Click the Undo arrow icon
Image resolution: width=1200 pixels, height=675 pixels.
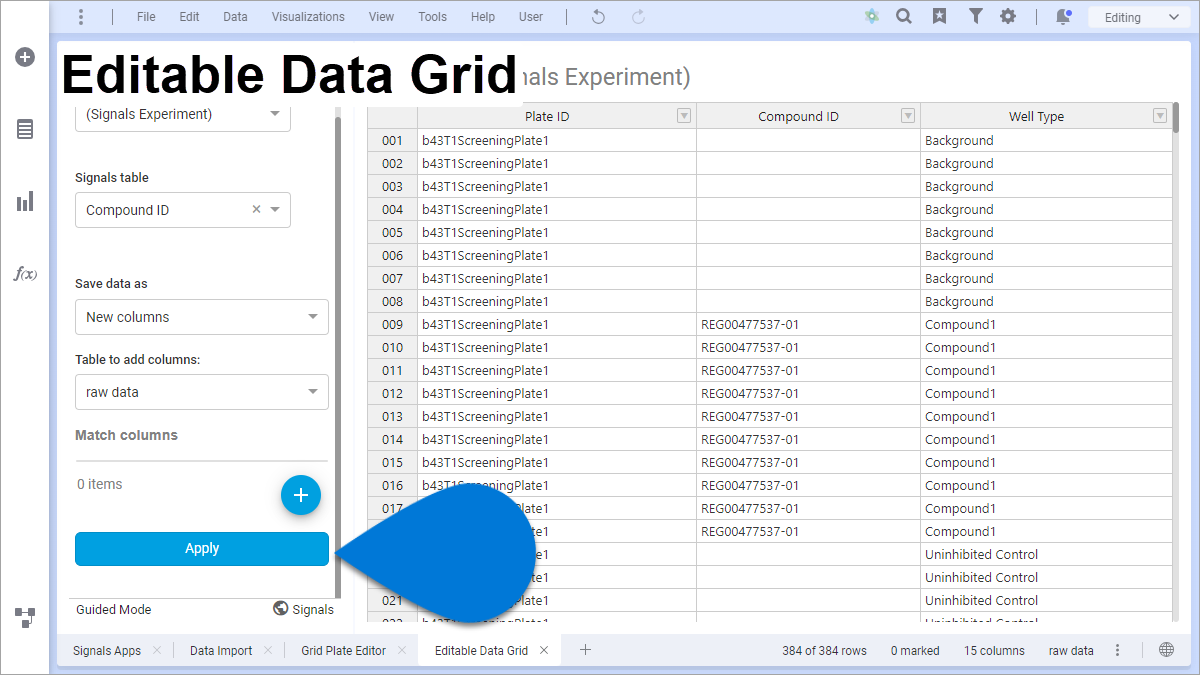[x=598, y=17]
